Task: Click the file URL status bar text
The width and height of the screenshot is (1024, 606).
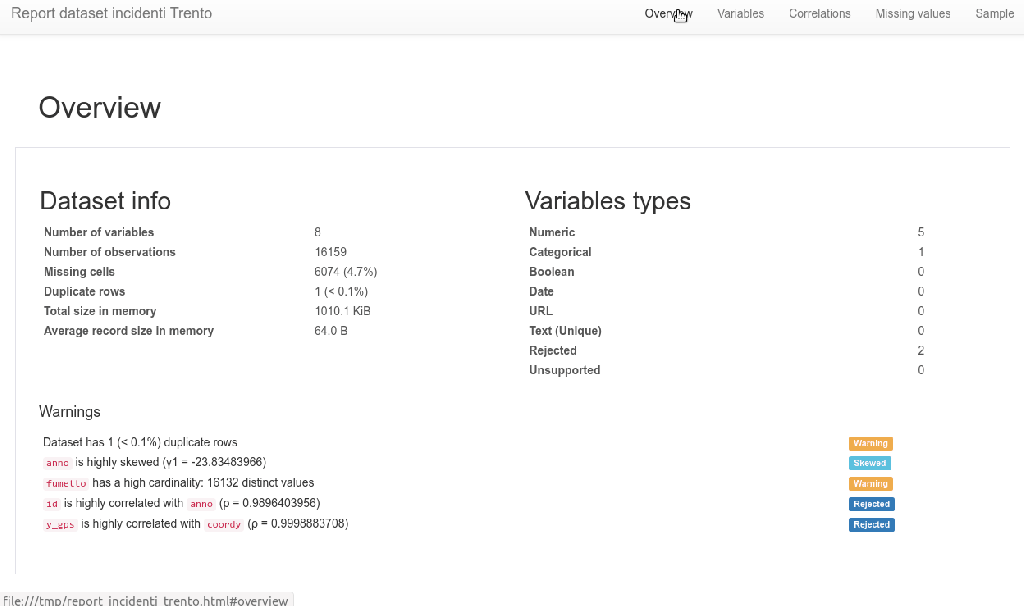Action: 146,600
